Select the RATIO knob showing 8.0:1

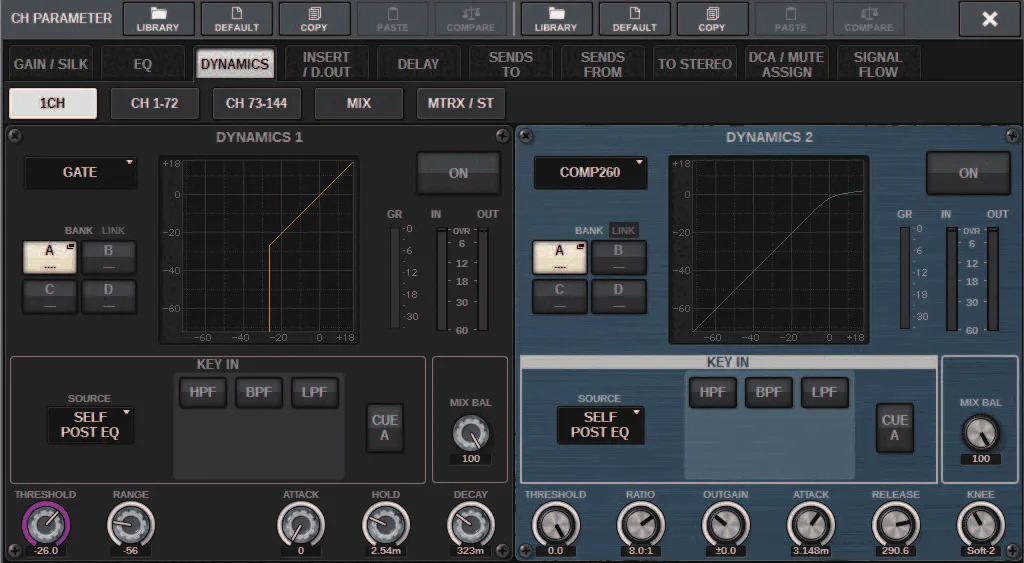coord(641,524)
